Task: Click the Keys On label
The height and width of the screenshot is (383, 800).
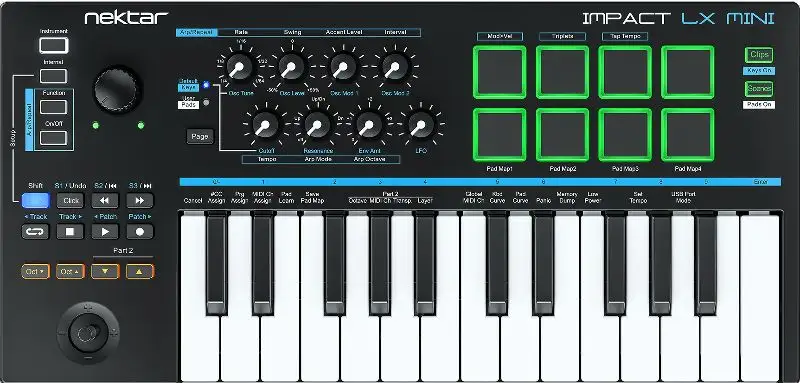Action: coord(759,71)
